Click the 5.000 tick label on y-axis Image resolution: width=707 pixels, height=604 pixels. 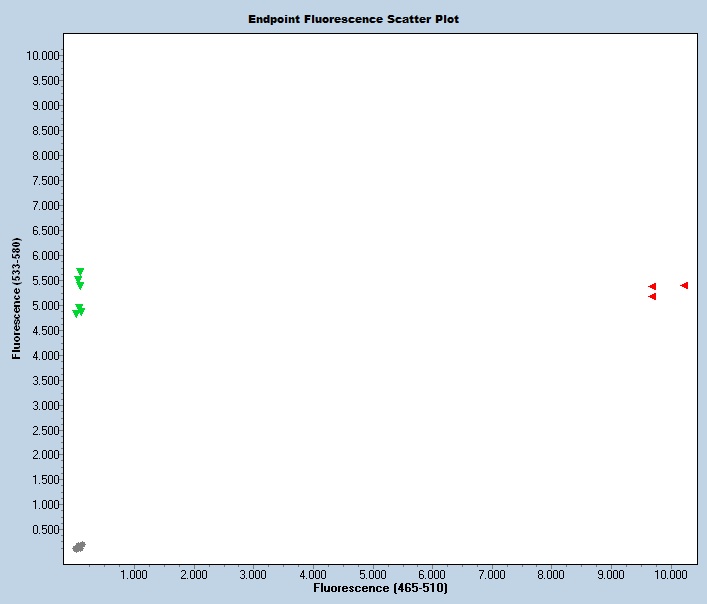[x=44, y=306]
